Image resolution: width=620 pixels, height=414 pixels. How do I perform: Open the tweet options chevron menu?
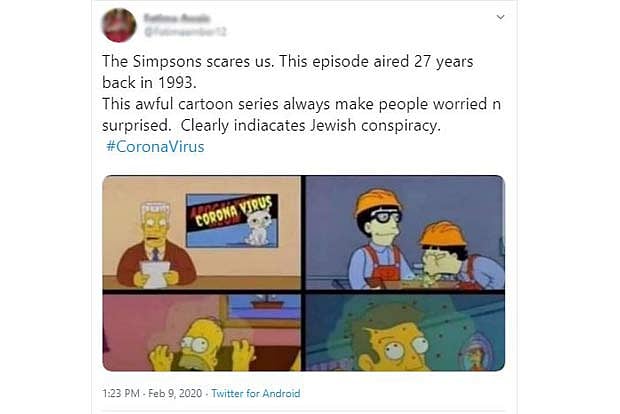pos(500,17)
